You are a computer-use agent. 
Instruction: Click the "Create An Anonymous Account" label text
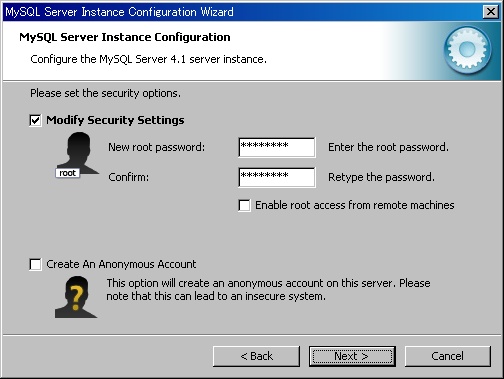(121, 264)
